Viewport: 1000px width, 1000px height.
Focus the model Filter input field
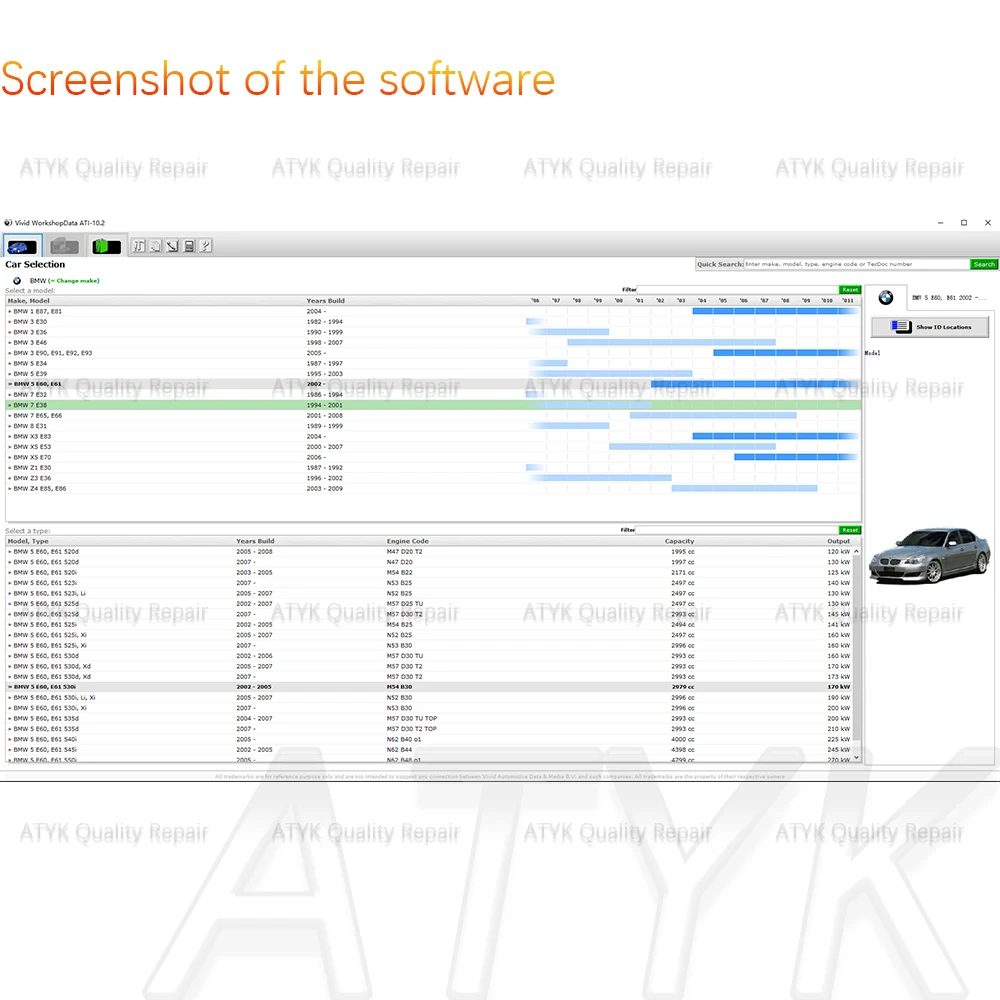737,290
